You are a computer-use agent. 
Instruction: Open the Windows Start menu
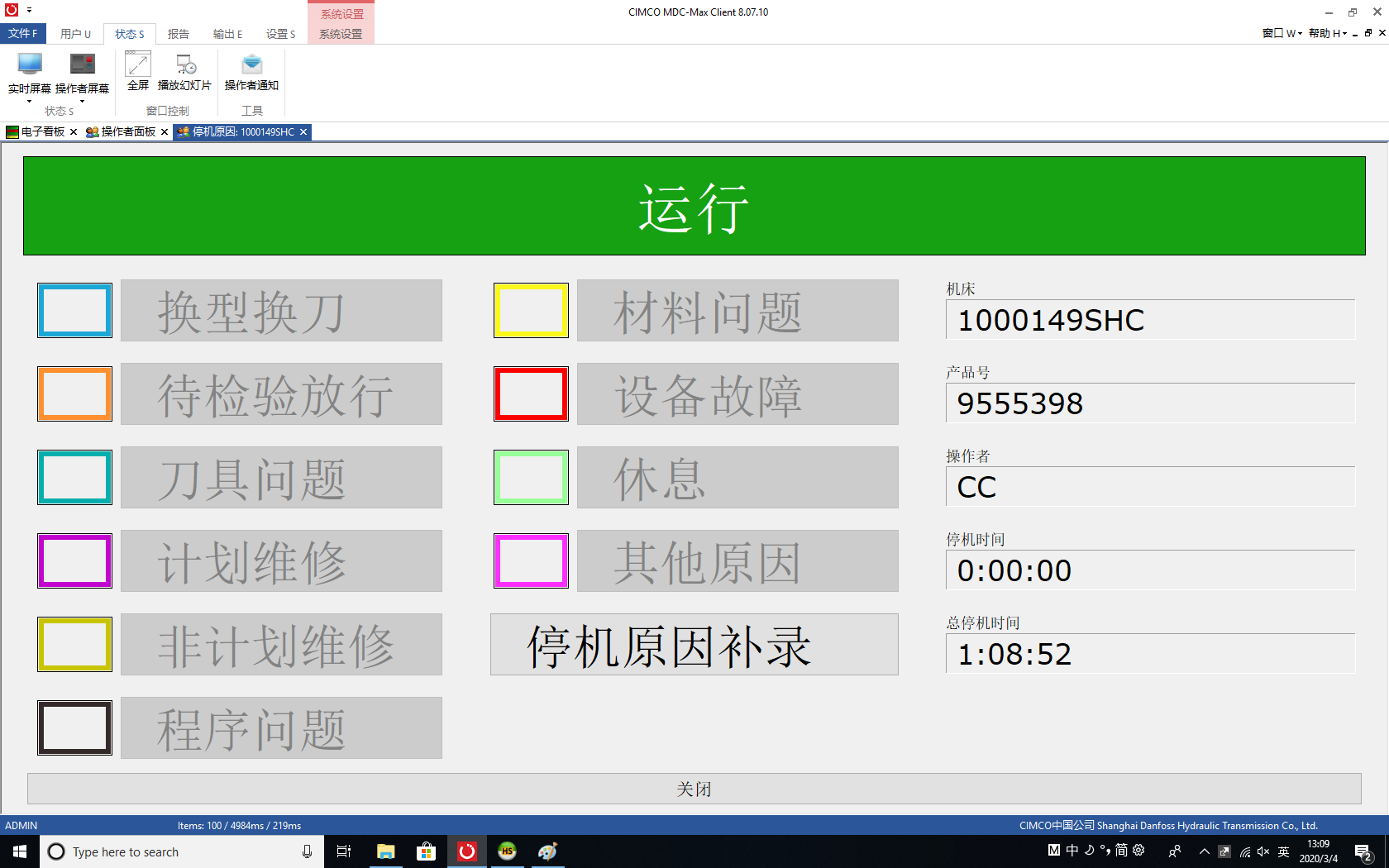[20, 851]
